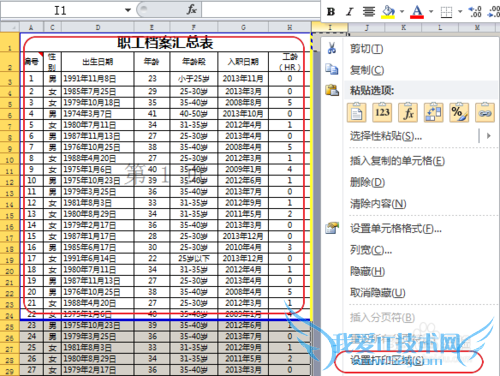Image resolution: width=500 pixels, height=376 pixels.
Task: Open fill color dropdown arrow
Action: [402, 12]
